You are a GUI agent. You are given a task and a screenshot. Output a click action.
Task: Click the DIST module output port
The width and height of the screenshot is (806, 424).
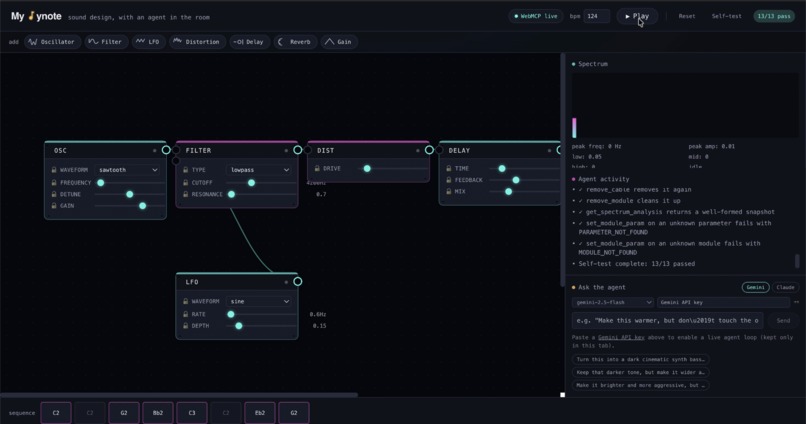point(429,150)
